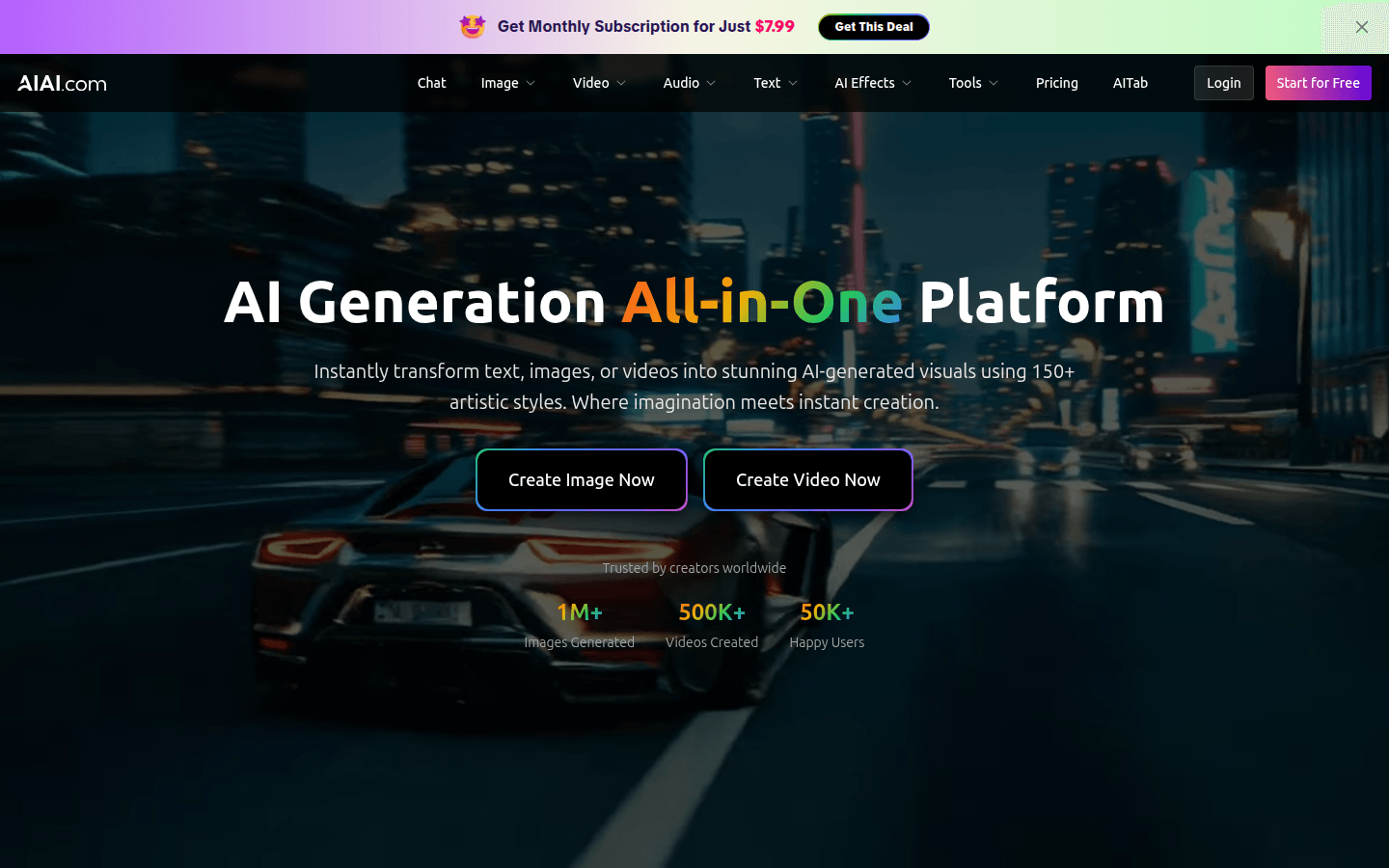
Task: Close the promo banner with X icon
Action: click(1362, 27)
